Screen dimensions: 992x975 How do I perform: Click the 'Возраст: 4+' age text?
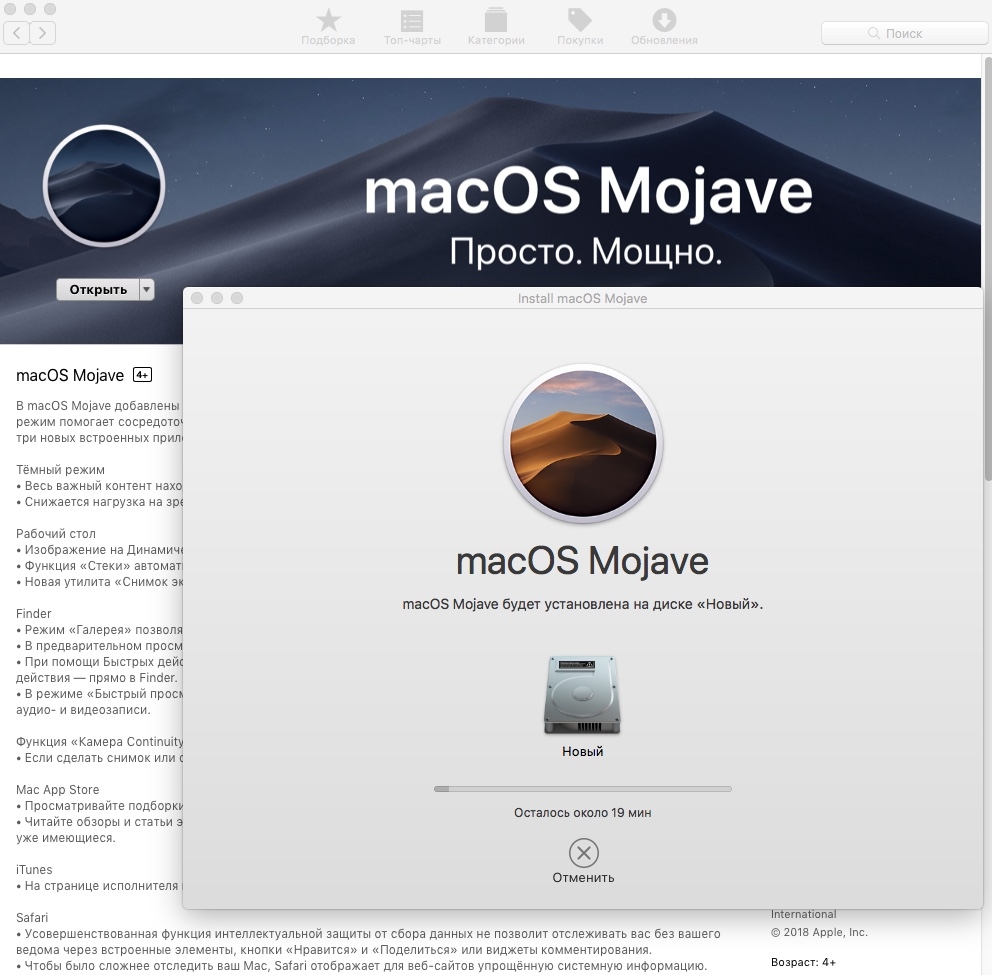pos(803,962)
